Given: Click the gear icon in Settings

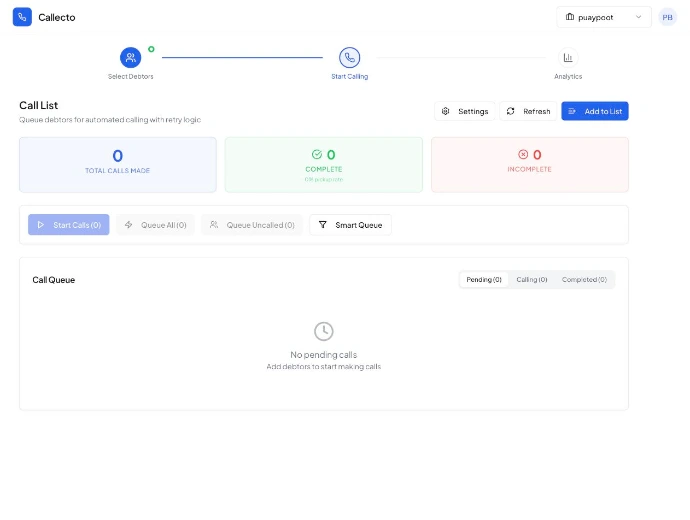Looking at the screenshot, I should point(445,111).
